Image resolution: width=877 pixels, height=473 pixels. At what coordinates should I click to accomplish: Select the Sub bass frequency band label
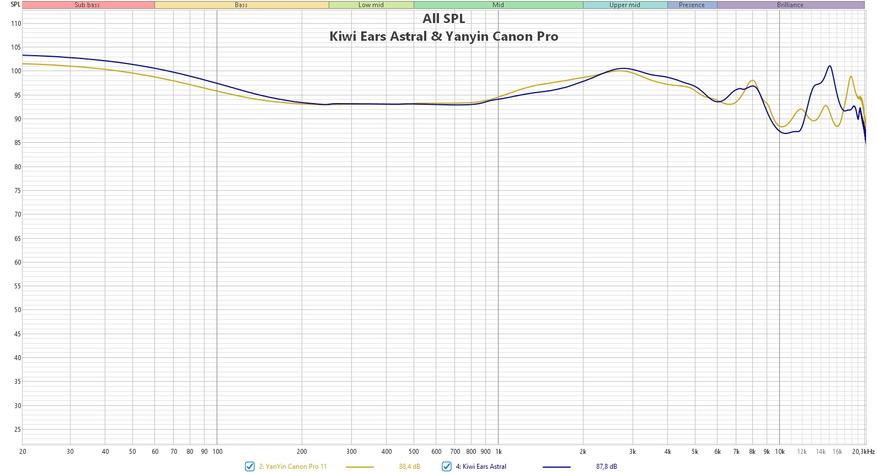click(88, 5)
